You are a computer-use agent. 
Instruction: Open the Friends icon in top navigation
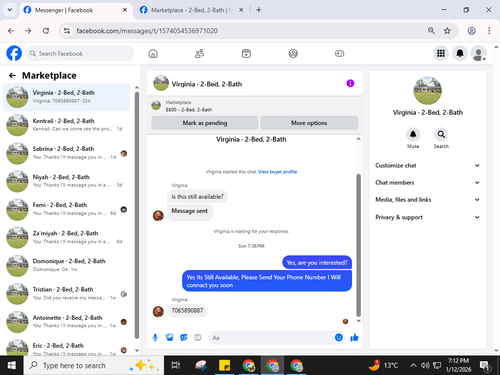[x=199, y=53]
